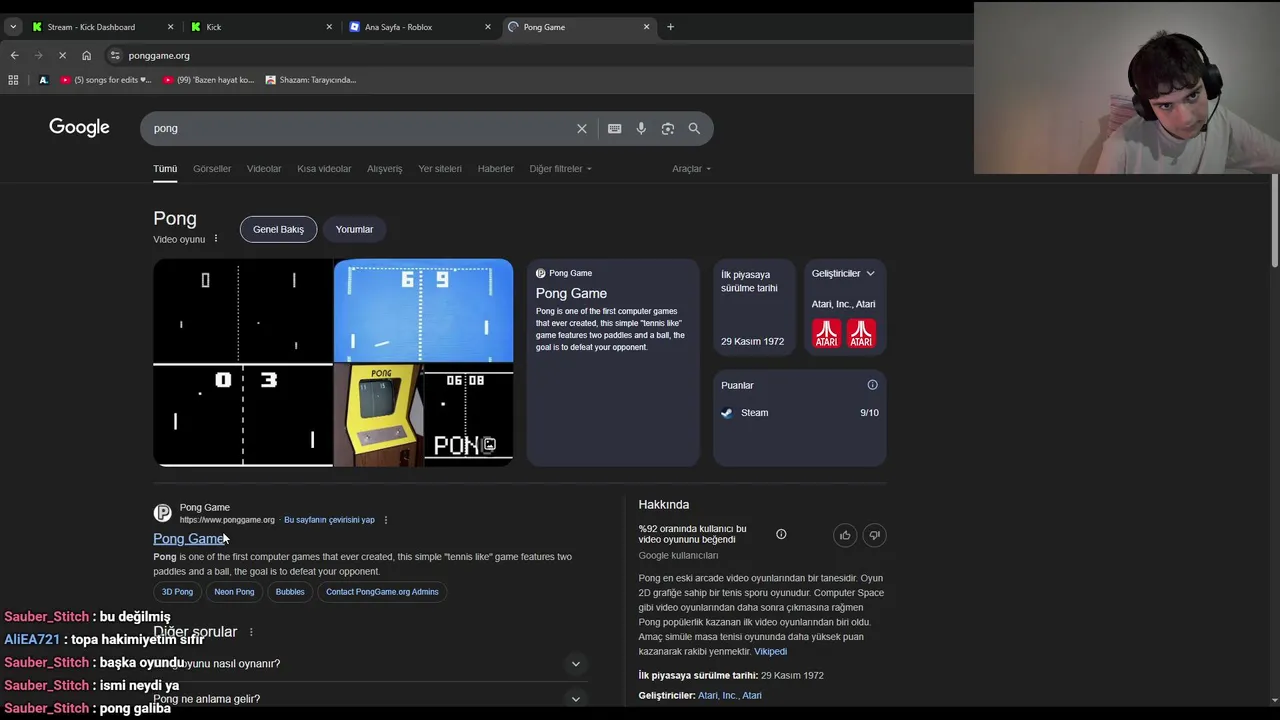Close the Ana Sayfa - Roblox tab

click(488, 27)
